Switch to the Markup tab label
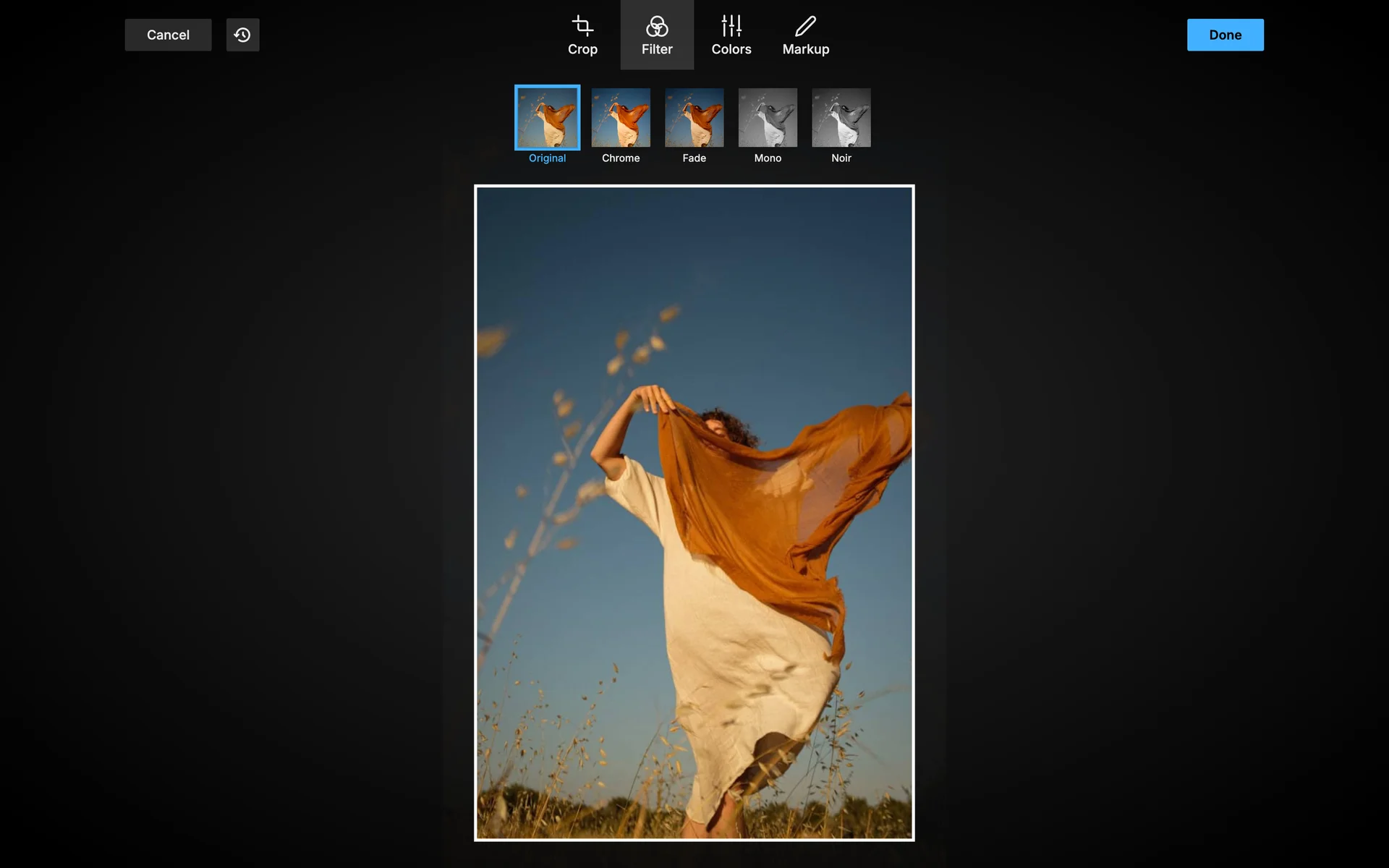 805,49
